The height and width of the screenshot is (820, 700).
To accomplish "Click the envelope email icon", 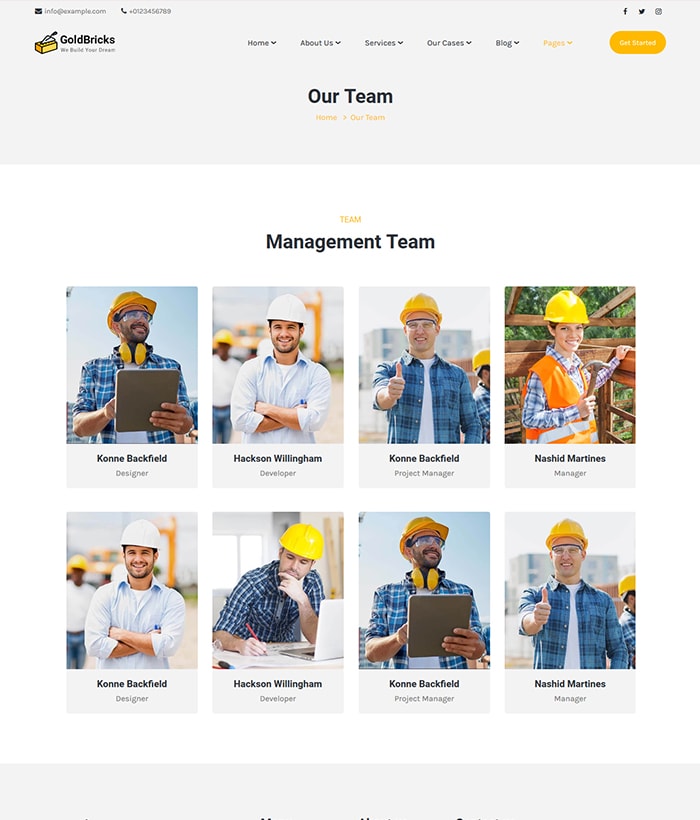I will click(x=38, y=12).
